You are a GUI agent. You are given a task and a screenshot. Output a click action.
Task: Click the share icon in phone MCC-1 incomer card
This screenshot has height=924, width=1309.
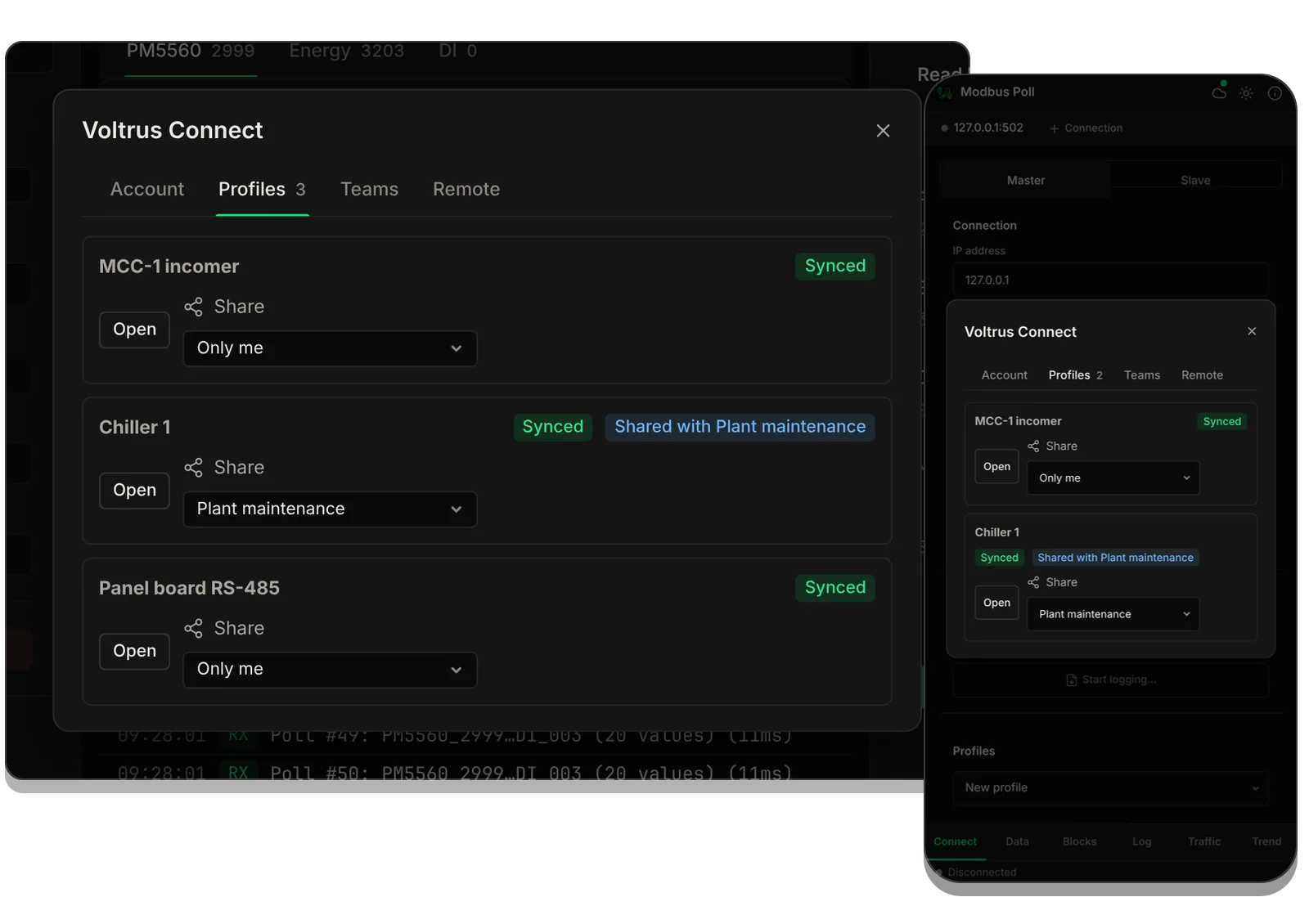point(1033,446)
